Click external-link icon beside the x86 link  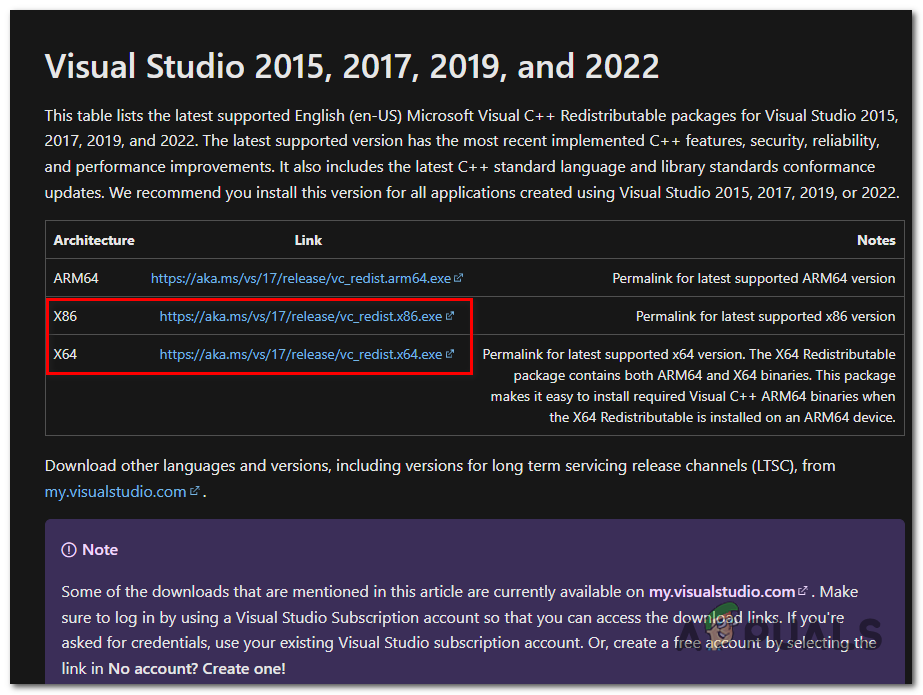(450, 316)
